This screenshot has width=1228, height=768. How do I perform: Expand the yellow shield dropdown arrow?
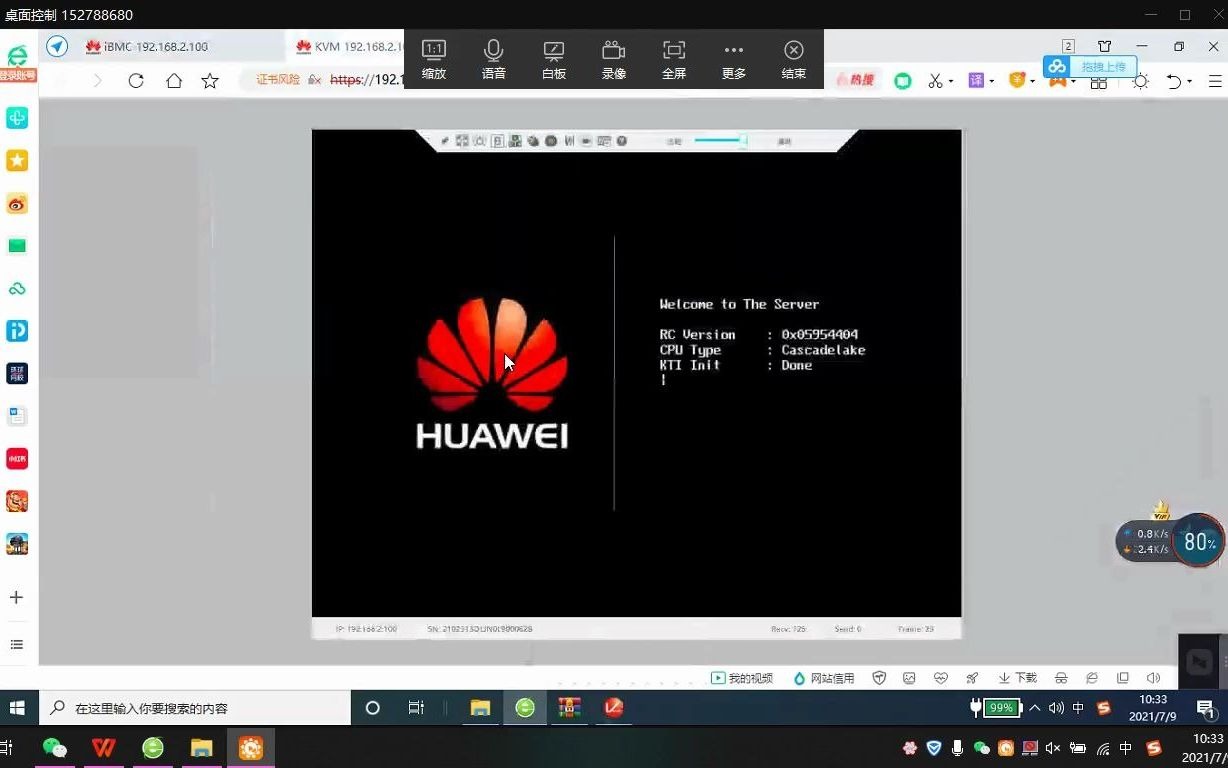point(1033,82)
